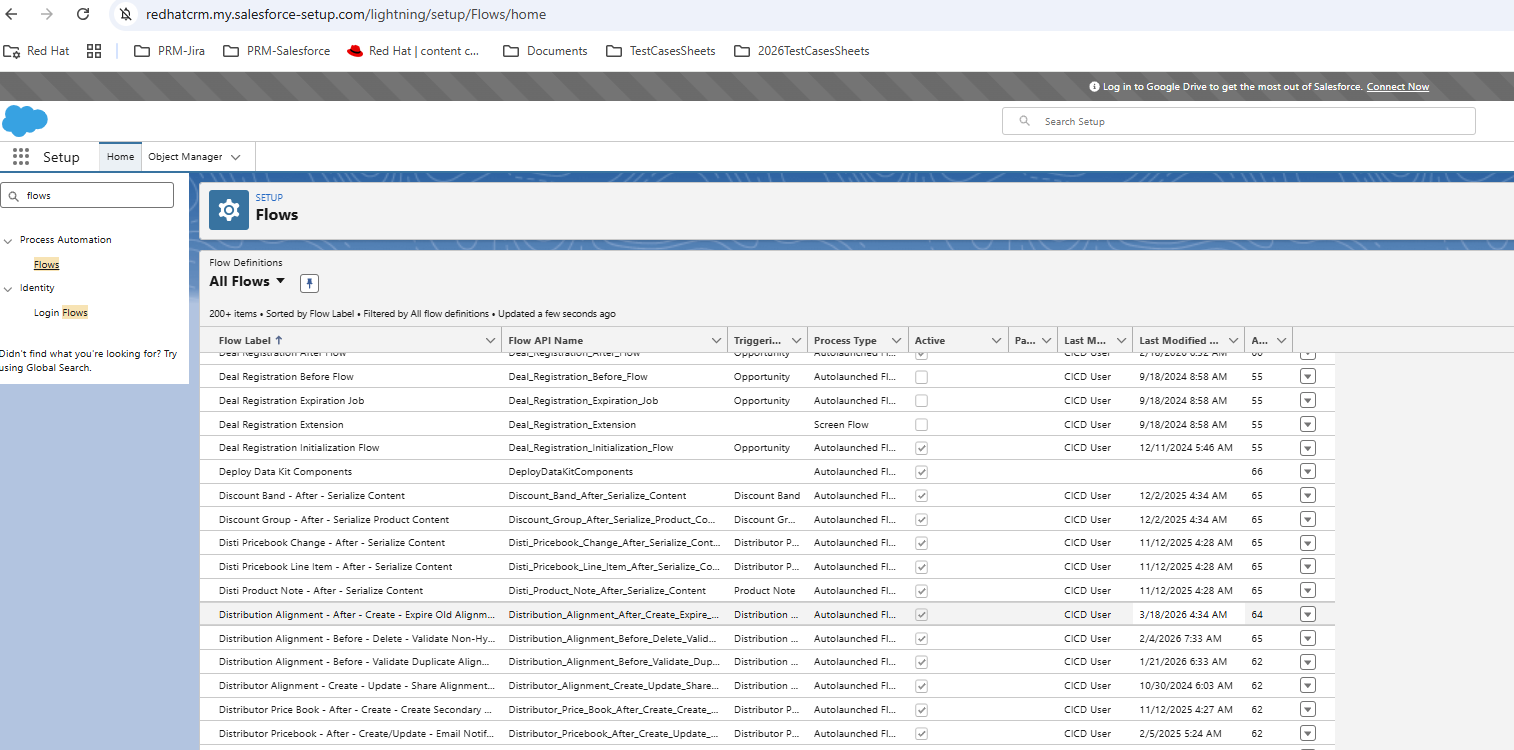
Task: Open row actions for Distributor Price Book flow
Action: (1308, 710)
